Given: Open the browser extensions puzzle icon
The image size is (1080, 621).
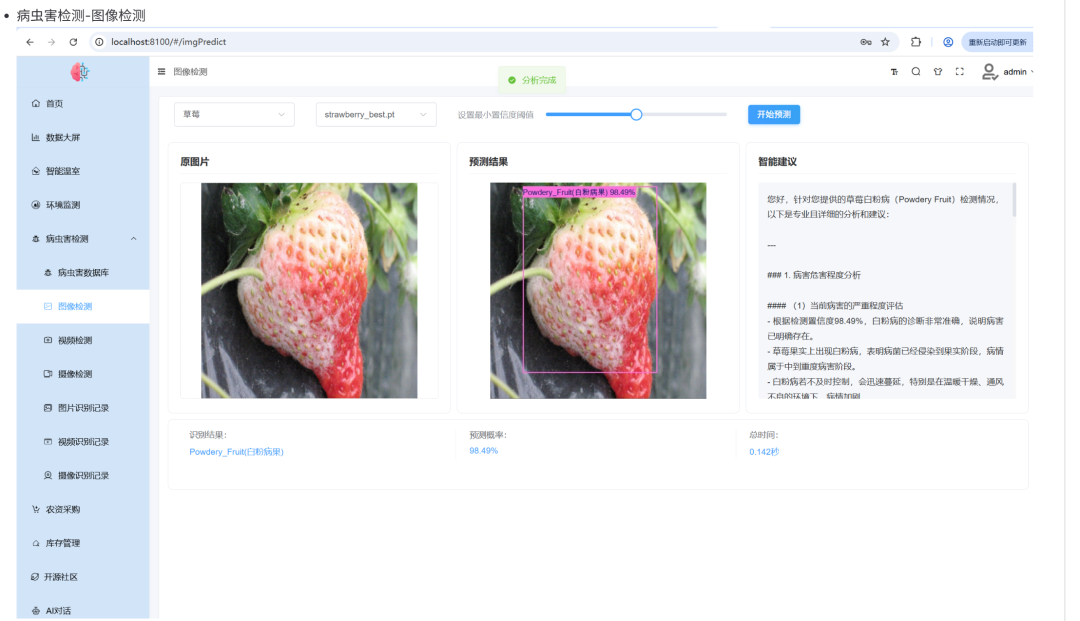Looking at the screenshot, I should 916,42.
